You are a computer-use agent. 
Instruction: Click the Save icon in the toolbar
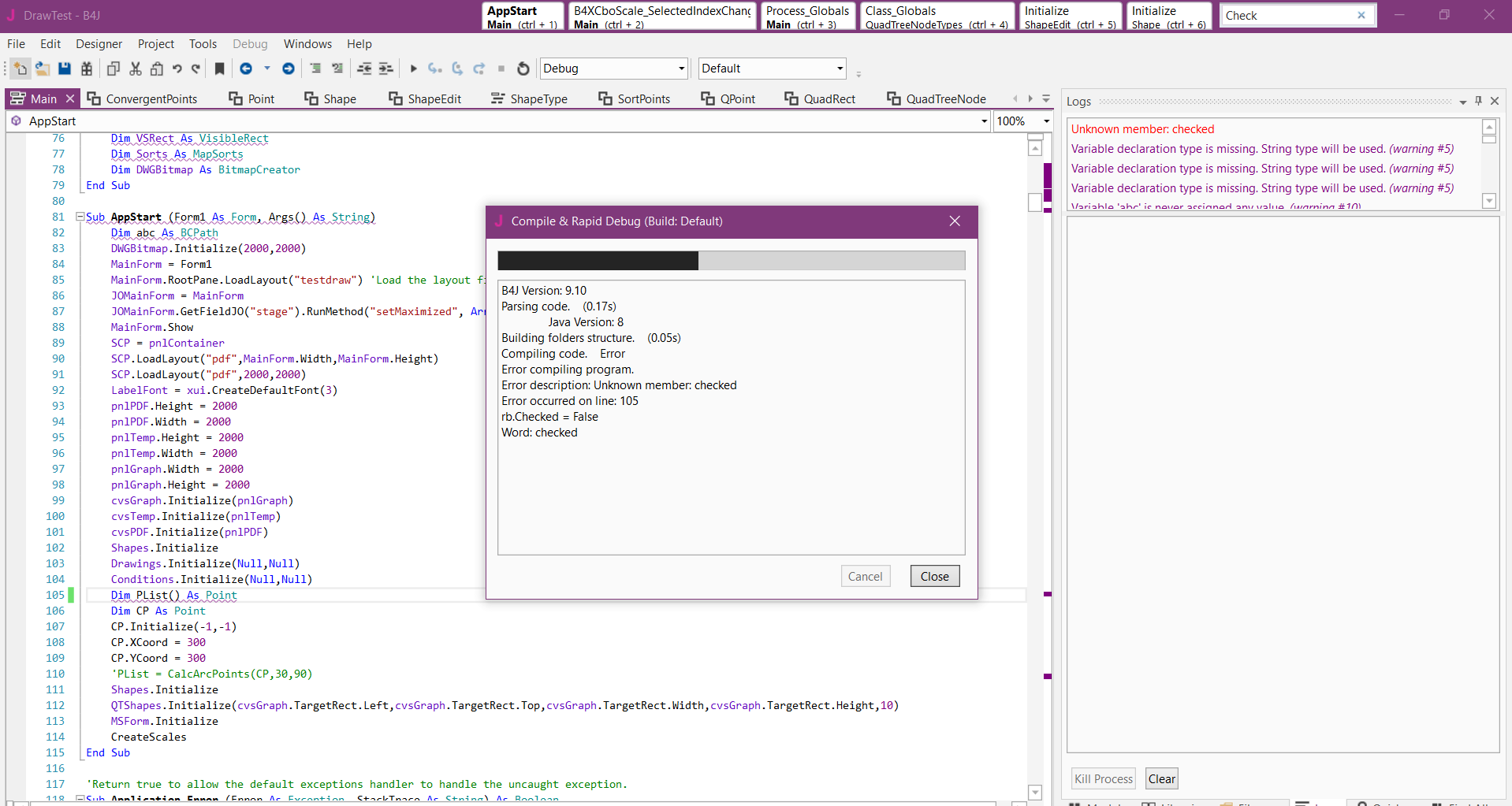[65, 69]
